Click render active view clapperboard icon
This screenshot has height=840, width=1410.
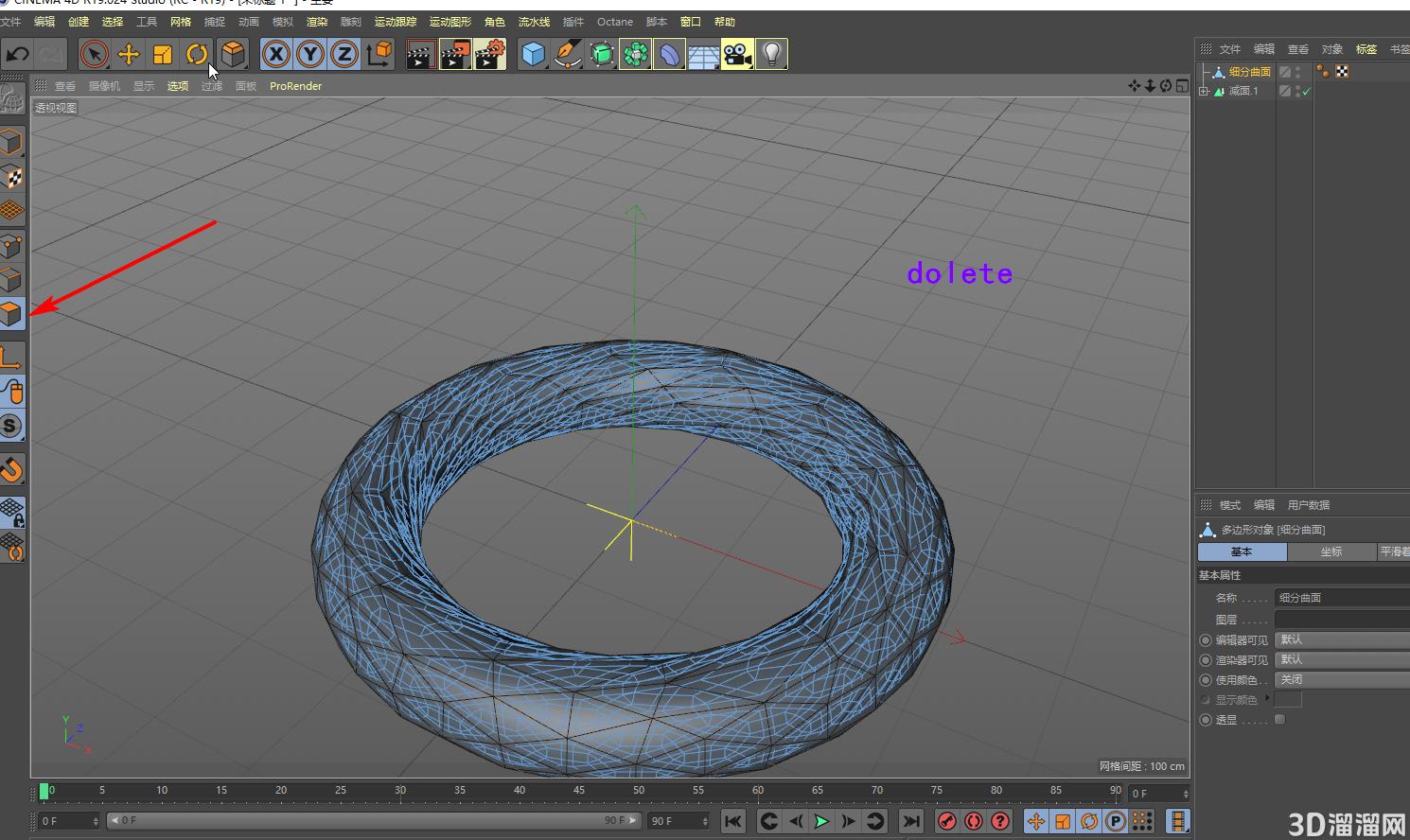click(x=420, y=54)
